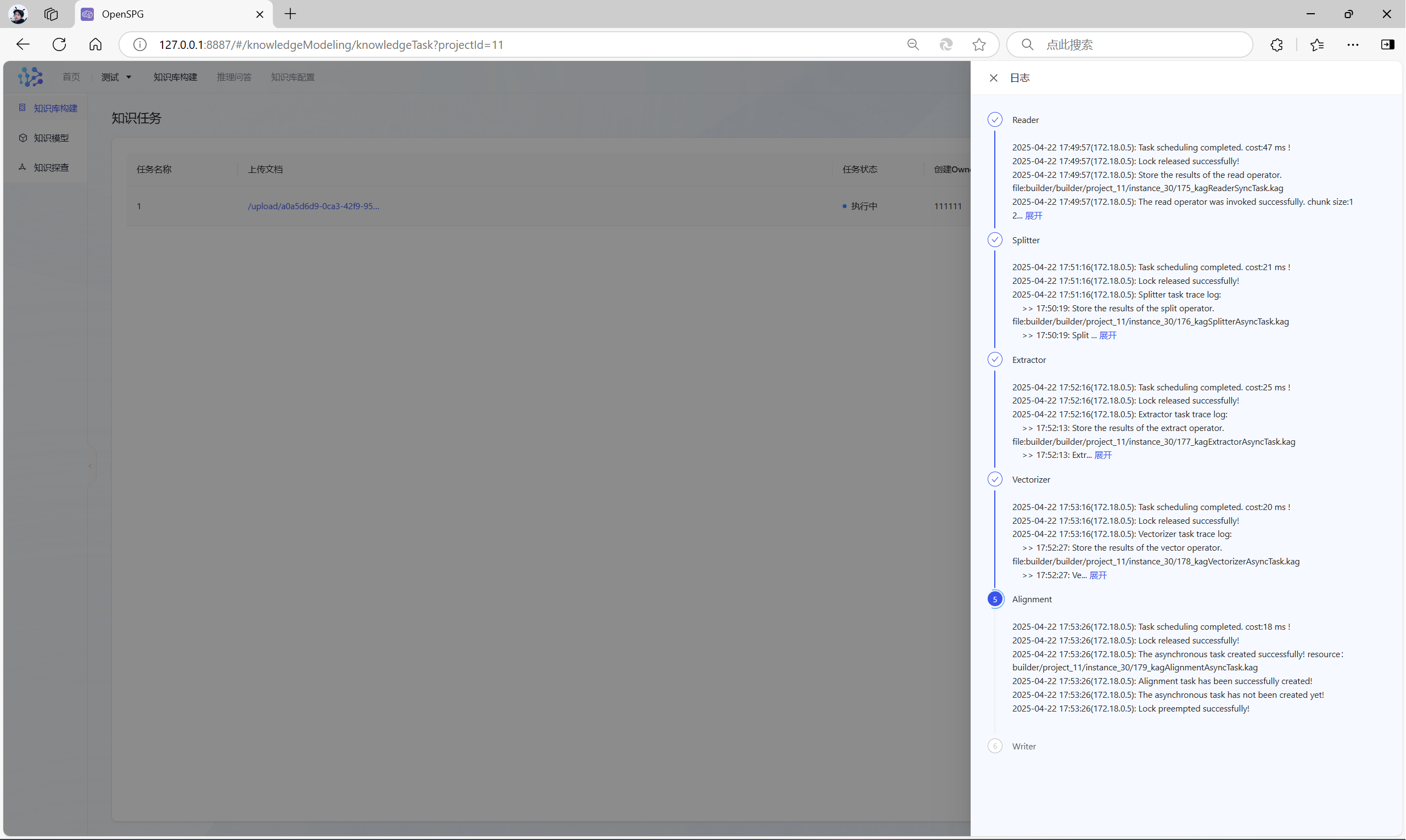Screen dimensions: 1406x840
Task: Add page to favorites star icon
Action: (x=979, y=44)
